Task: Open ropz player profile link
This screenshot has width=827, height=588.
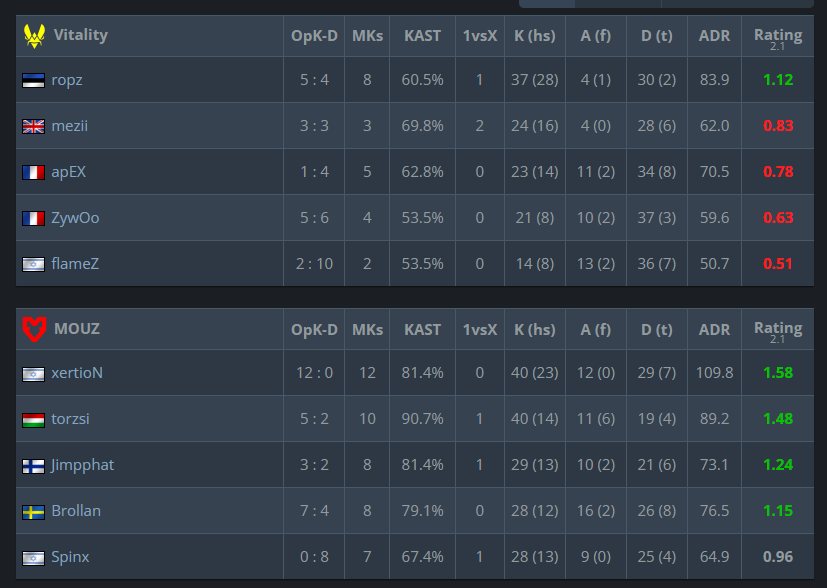Action: tap(67, 80)
